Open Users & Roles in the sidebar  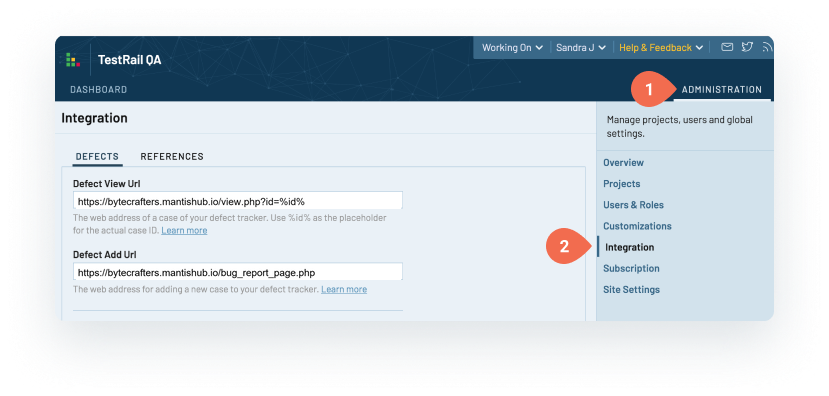[633, 205]
